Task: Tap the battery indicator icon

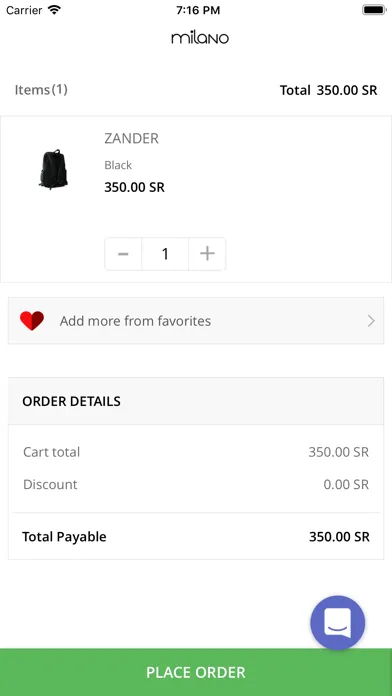Action: [374, 10]
